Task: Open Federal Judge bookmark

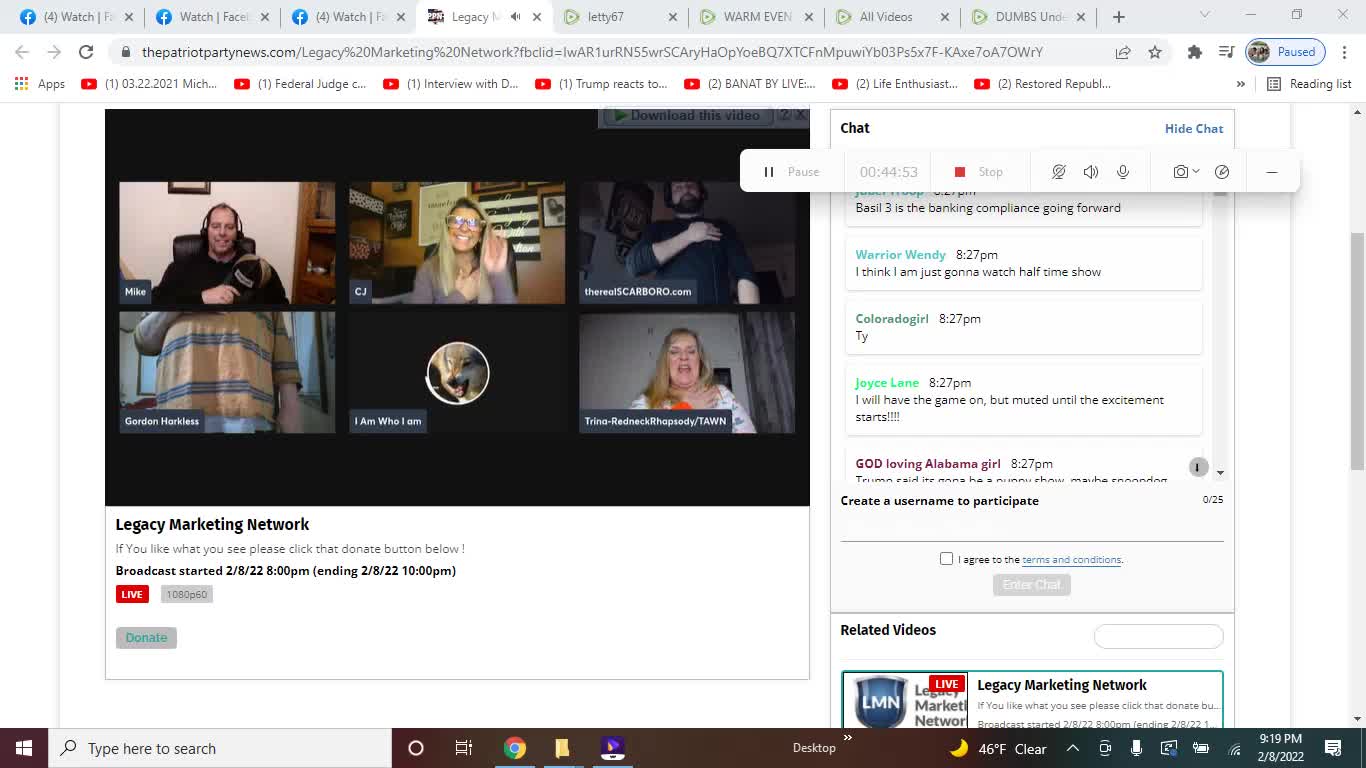Action: (301, 84)
